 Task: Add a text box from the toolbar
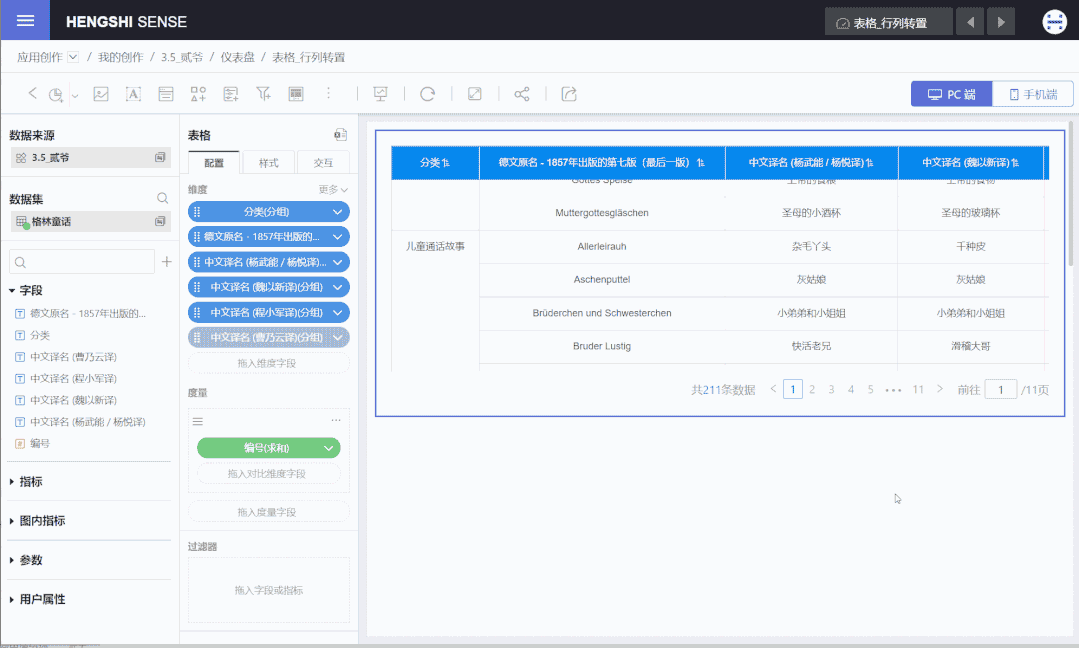point(132,94)
